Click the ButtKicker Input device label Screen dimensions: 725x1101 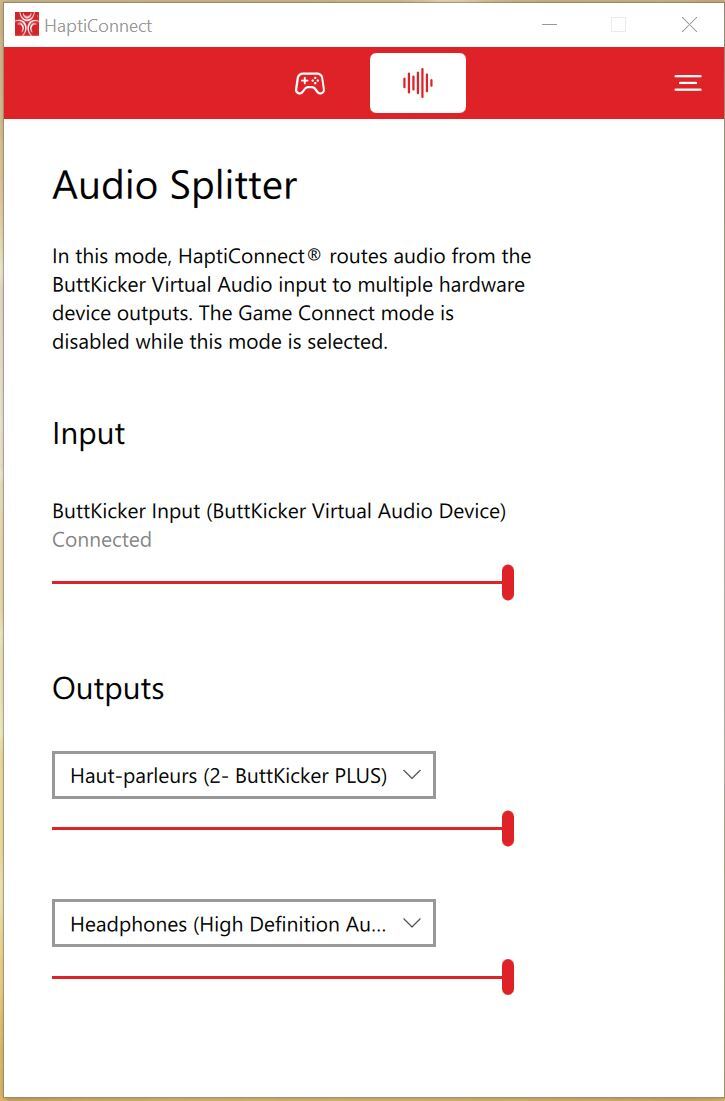[x=279, y=511]
